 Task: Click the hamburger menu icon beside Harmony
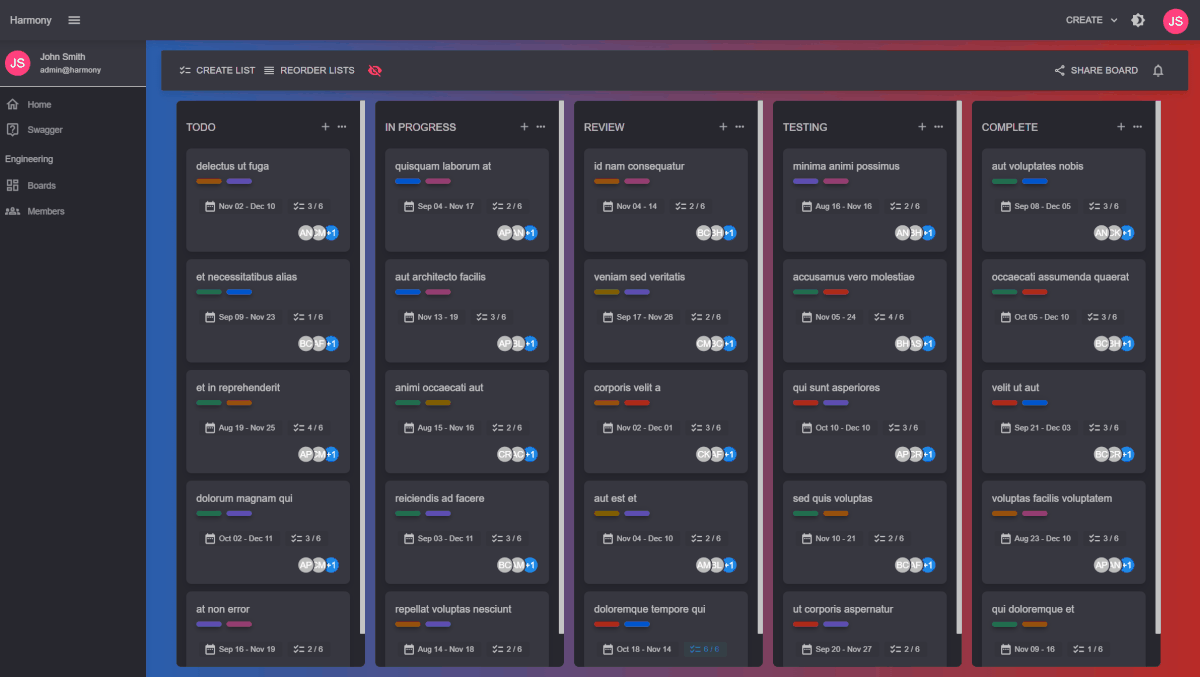[75, 20]
